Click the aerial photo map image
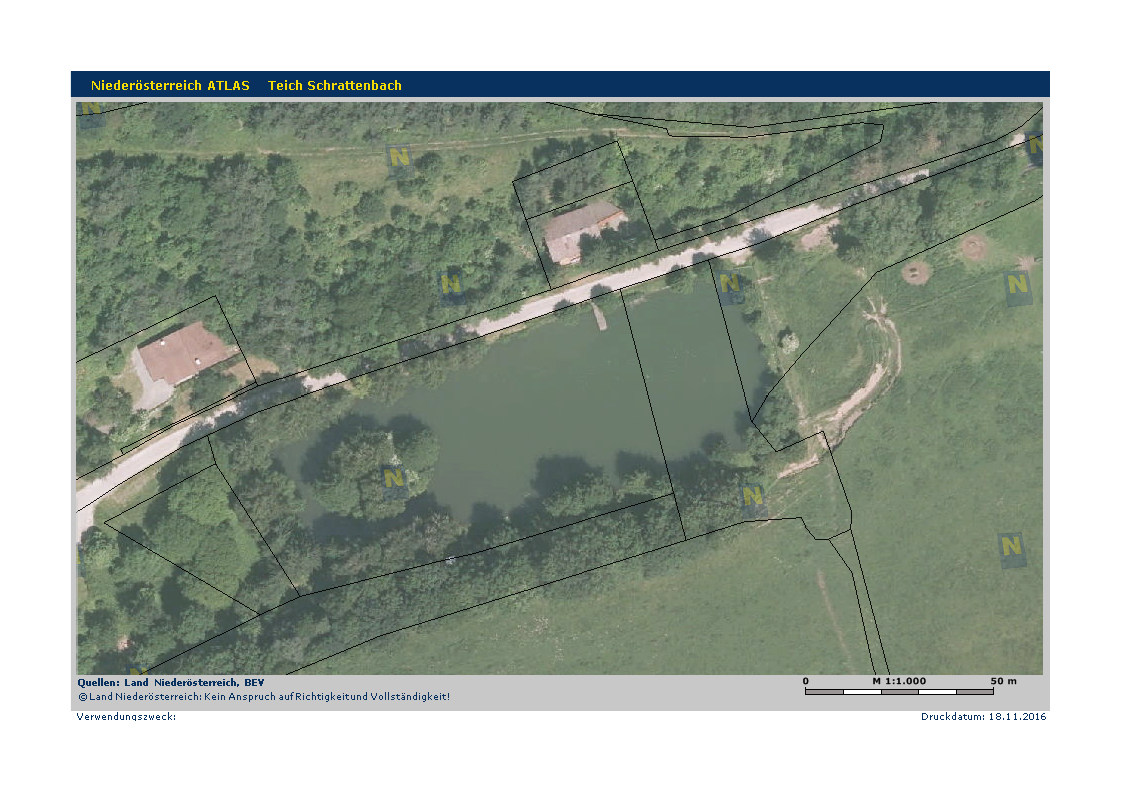 pos(560,388)
